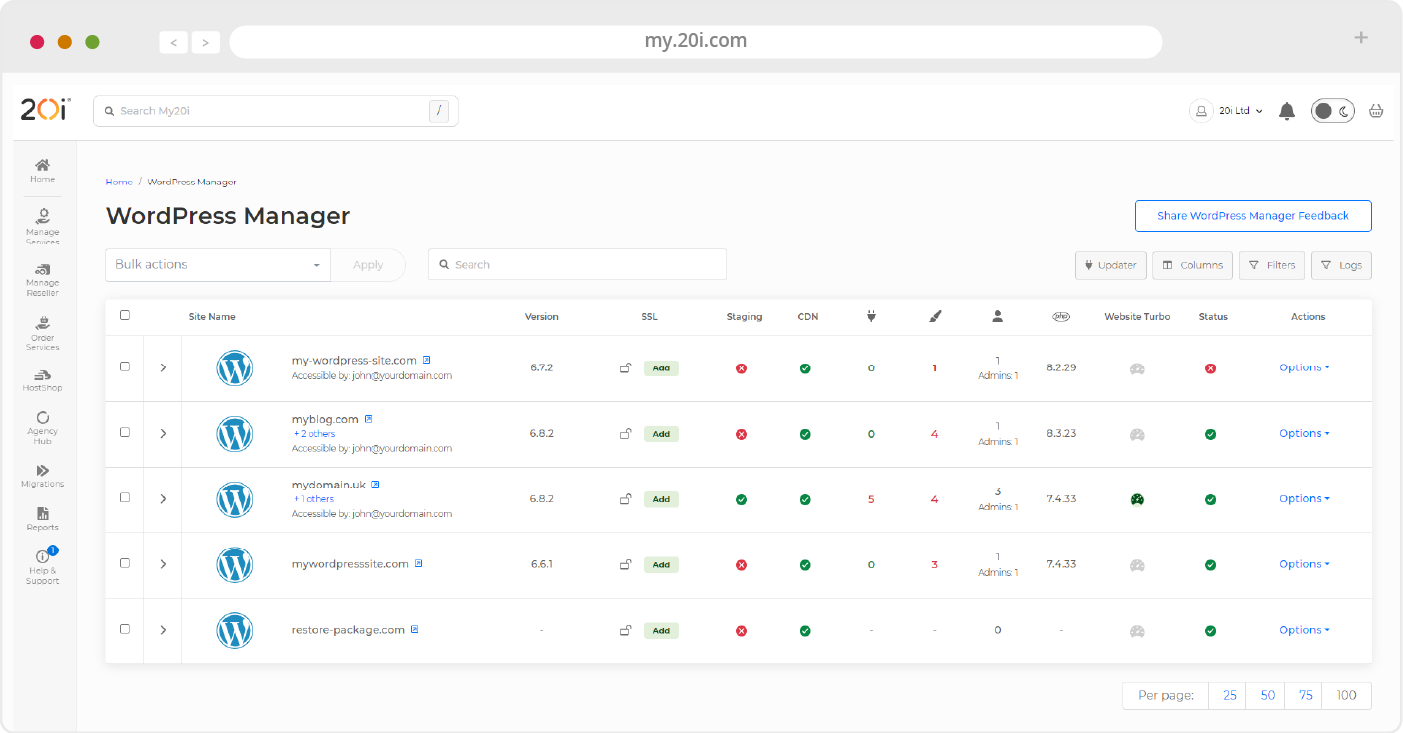Click the Search My20i field
This screenshot has height=733, width=1403.
coord(275,111)
